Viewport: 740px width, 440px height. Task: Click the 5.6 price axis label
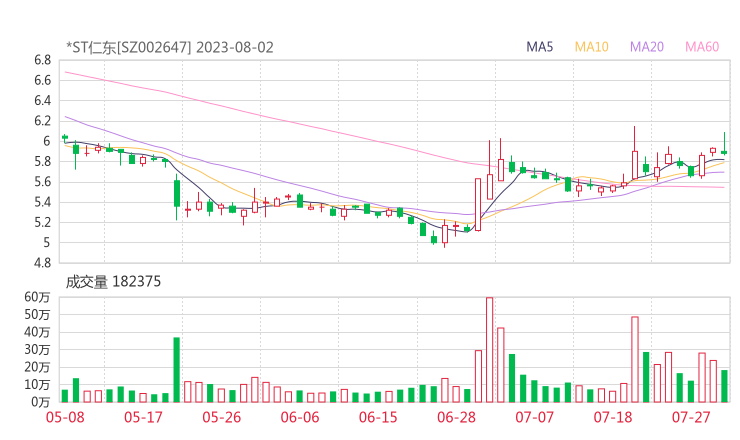tap(42, 182)
